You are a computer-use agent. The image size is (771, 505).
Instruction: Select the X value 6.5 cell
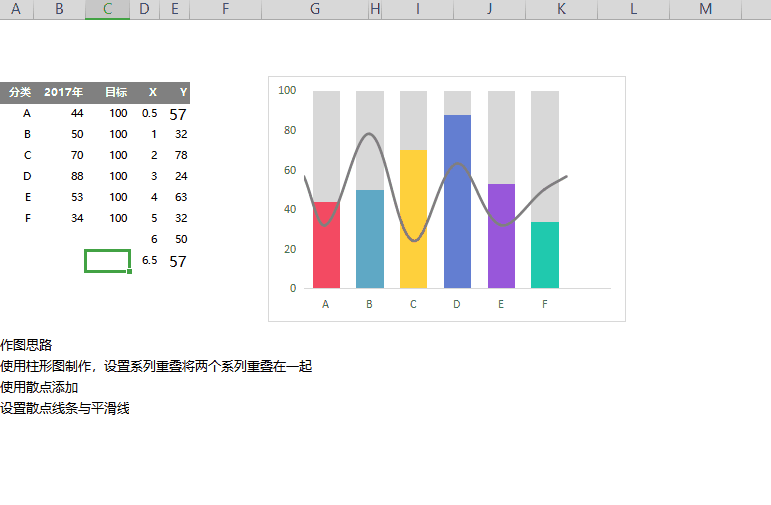click(149, 261)
